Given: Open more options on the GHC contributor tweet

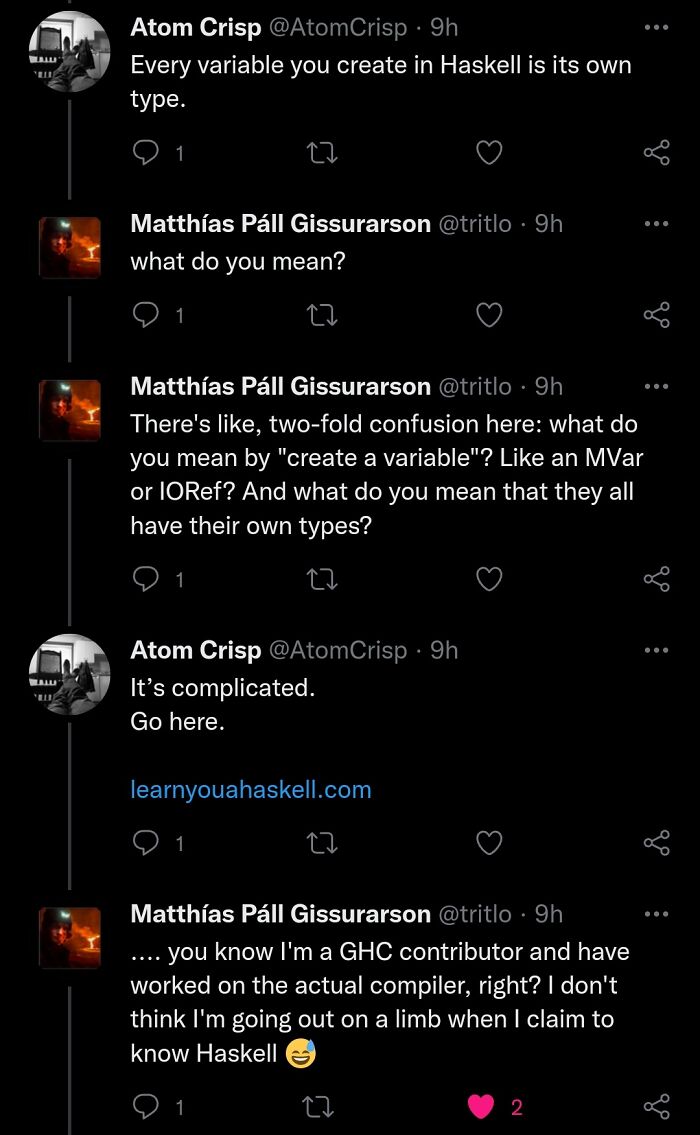Looking at the screenshot, I should click(x=657, y=912).
